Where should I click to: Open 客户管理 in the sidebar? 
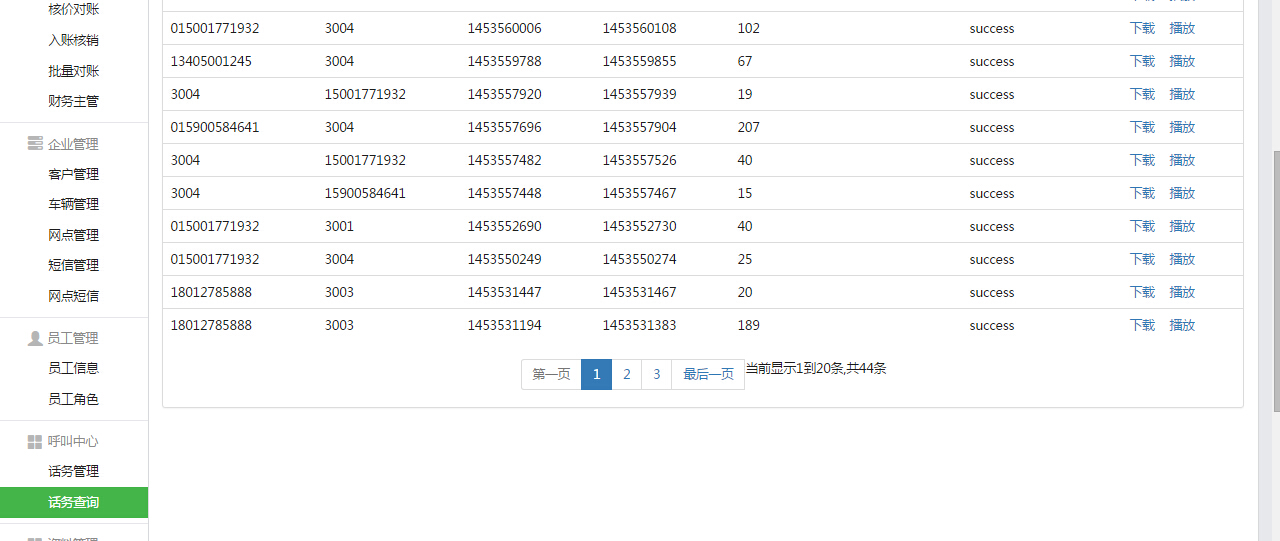coord(73,174)
